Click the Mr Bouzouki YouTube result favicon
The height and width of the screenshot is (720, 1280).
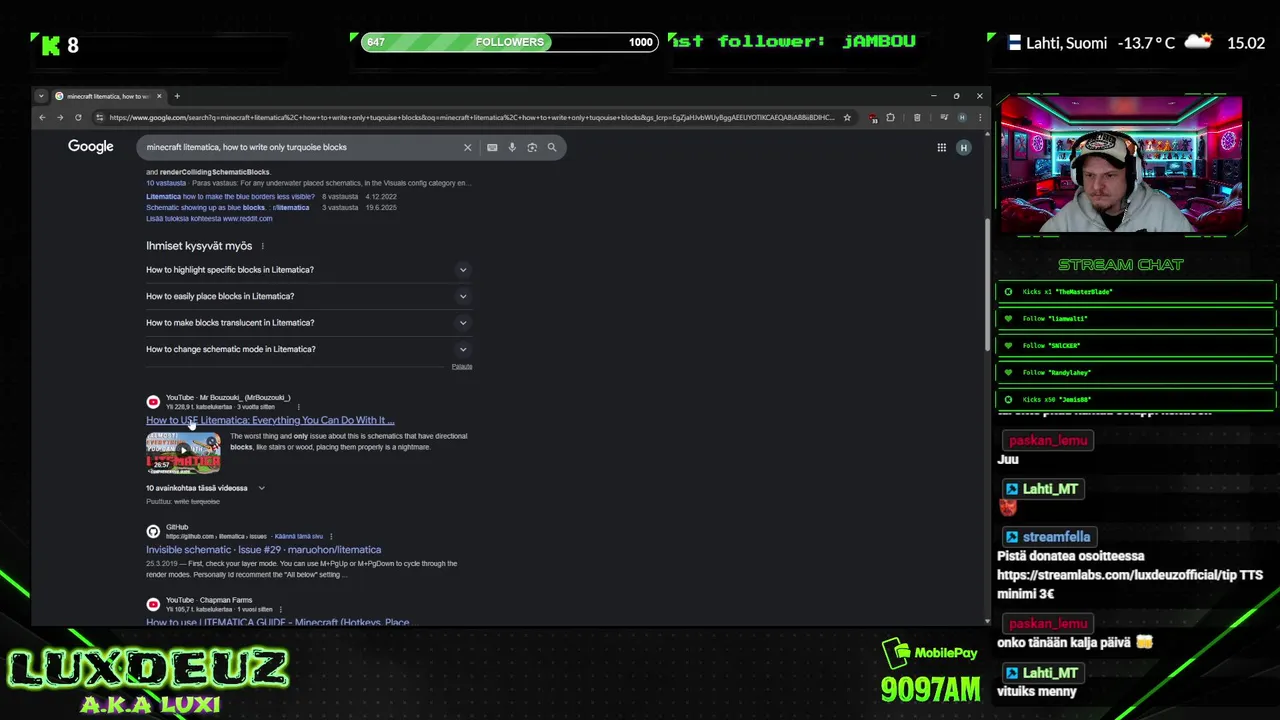coord(153,402)
